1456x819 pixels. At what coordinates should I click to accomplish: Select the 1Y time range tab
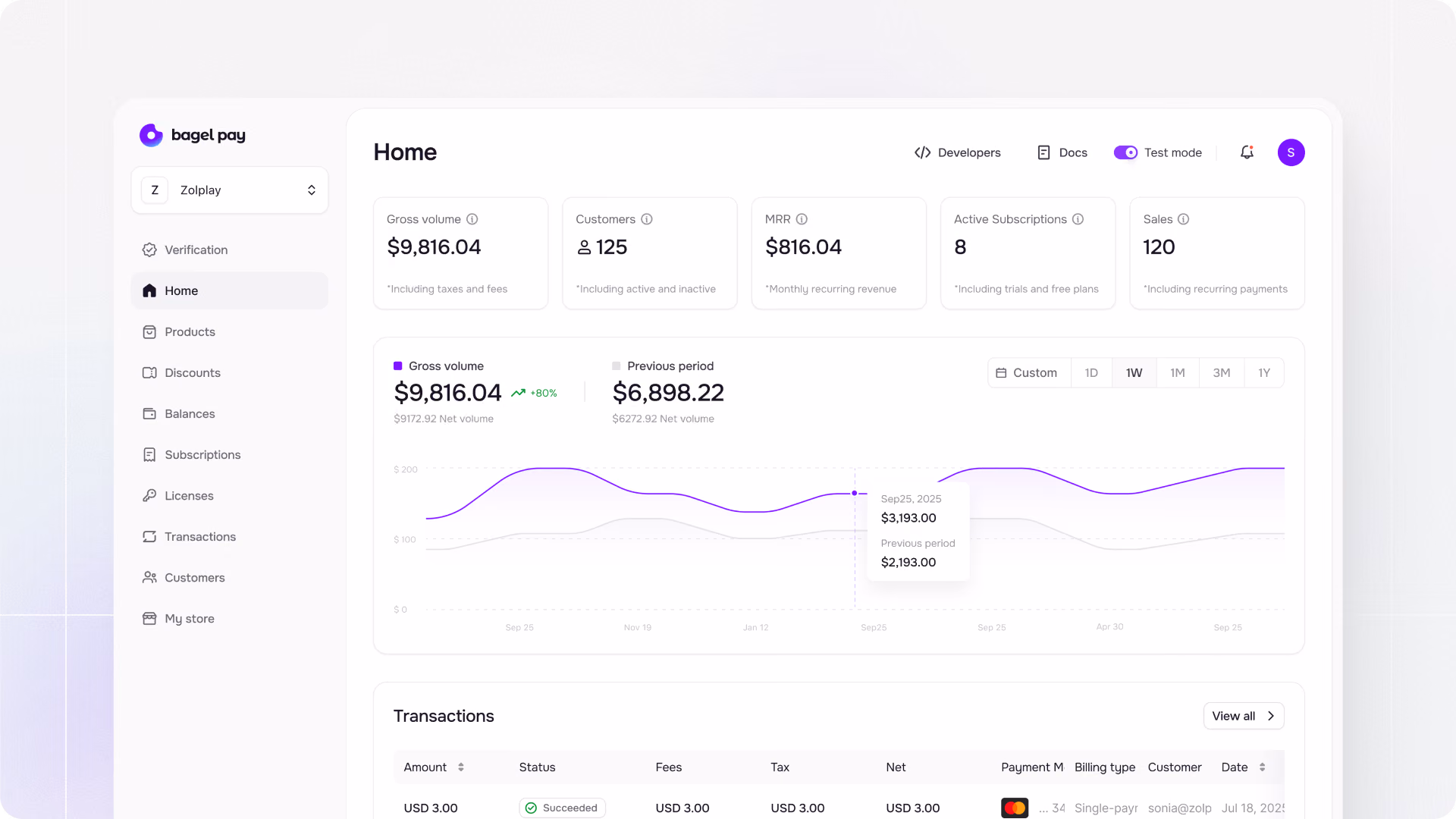[1263, 372]
